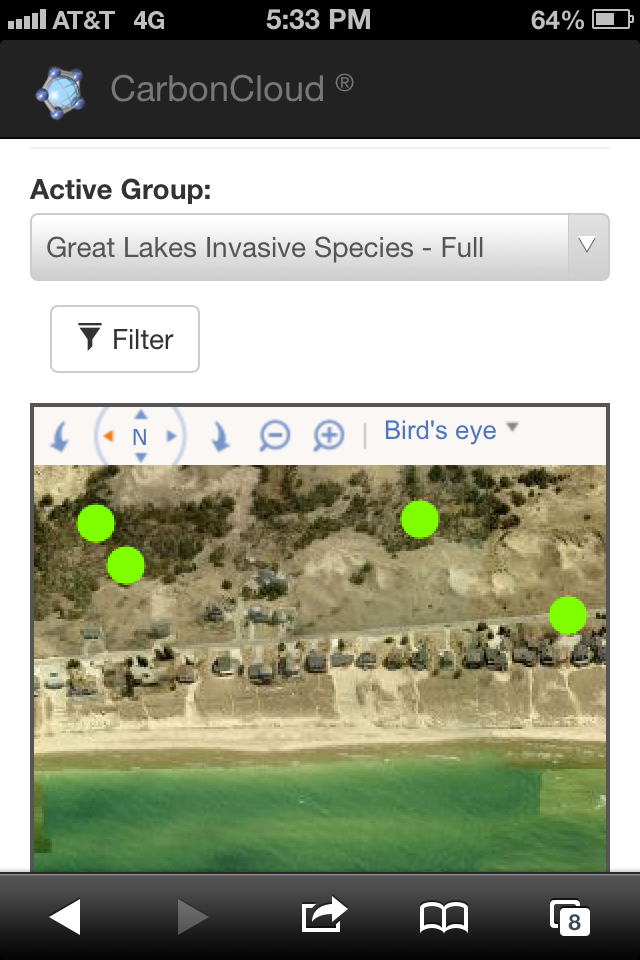Pan map south using compass down arrow
The width and height of the screenshot is (640, 960).
pos(140,458)
